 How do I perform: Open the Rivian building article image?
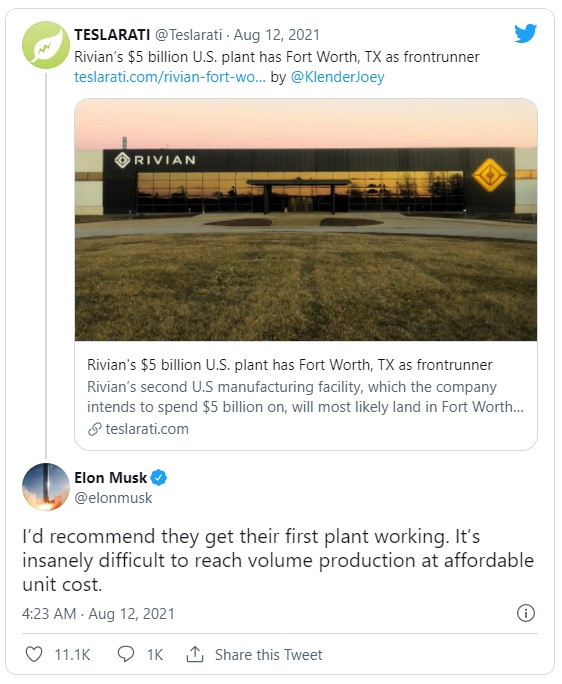coord(306,220)
